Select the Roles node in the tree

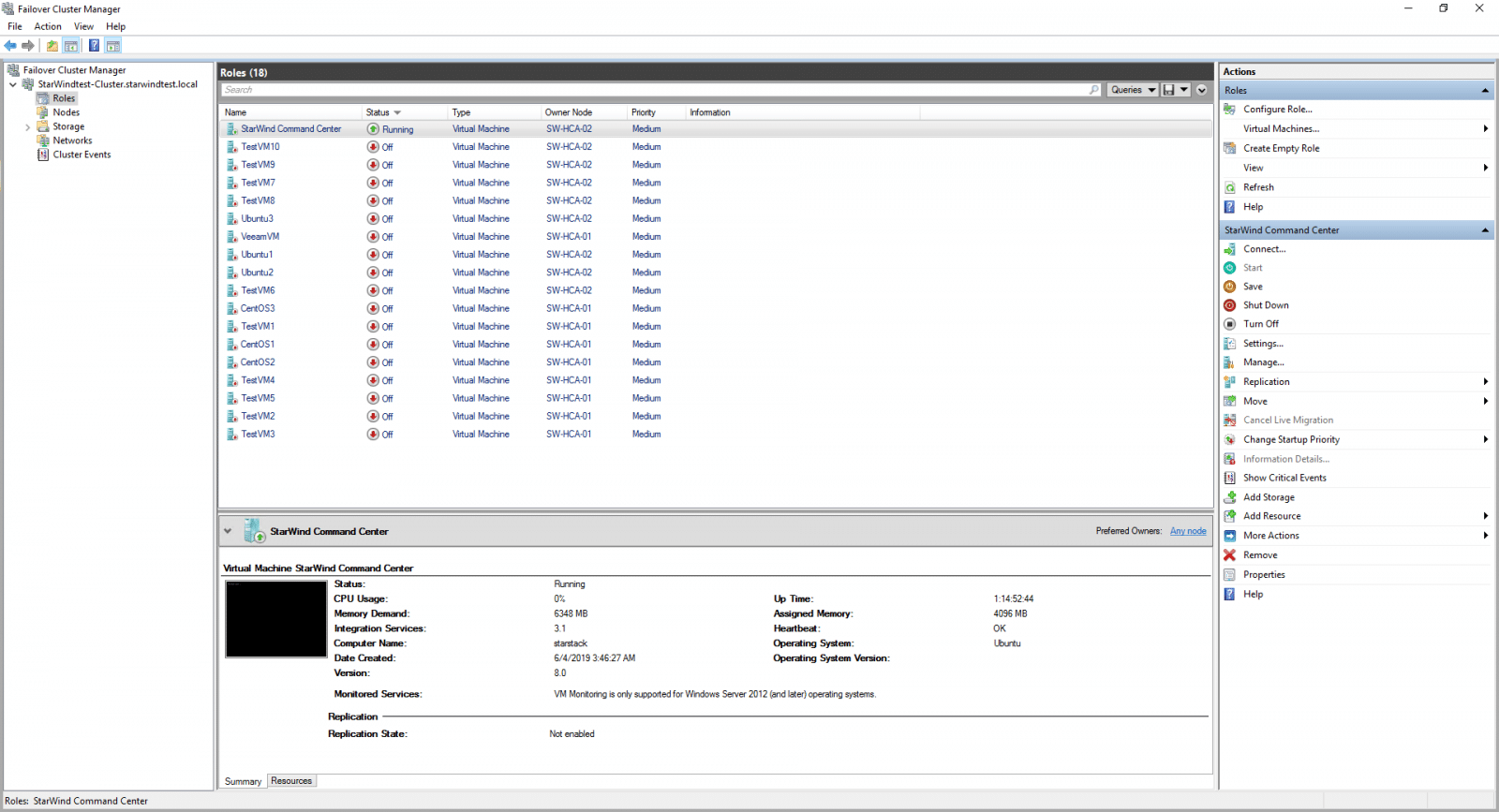64,98
